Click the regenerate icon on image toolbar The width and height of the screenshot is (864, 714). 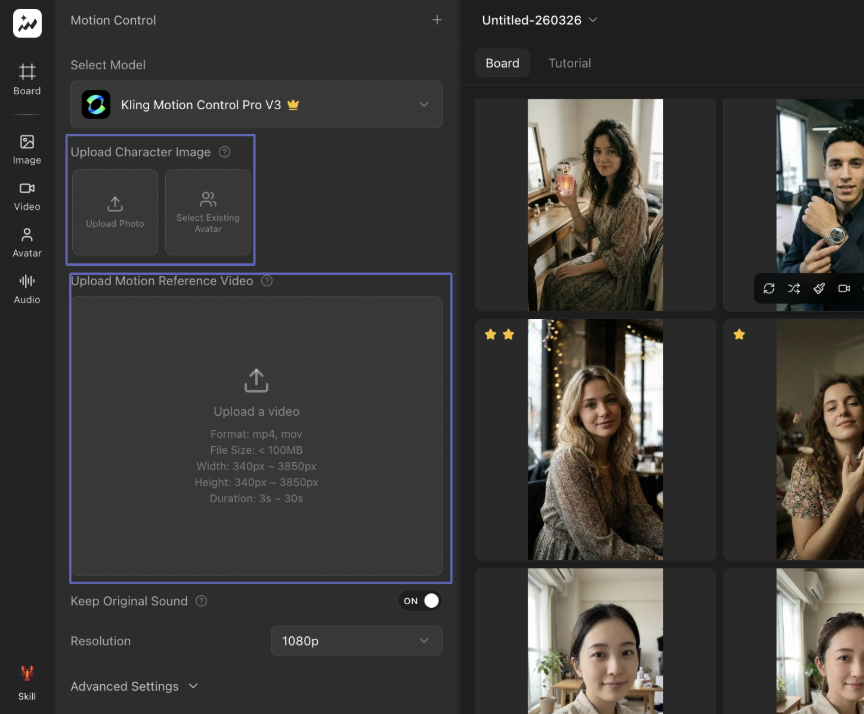point(768,289)
